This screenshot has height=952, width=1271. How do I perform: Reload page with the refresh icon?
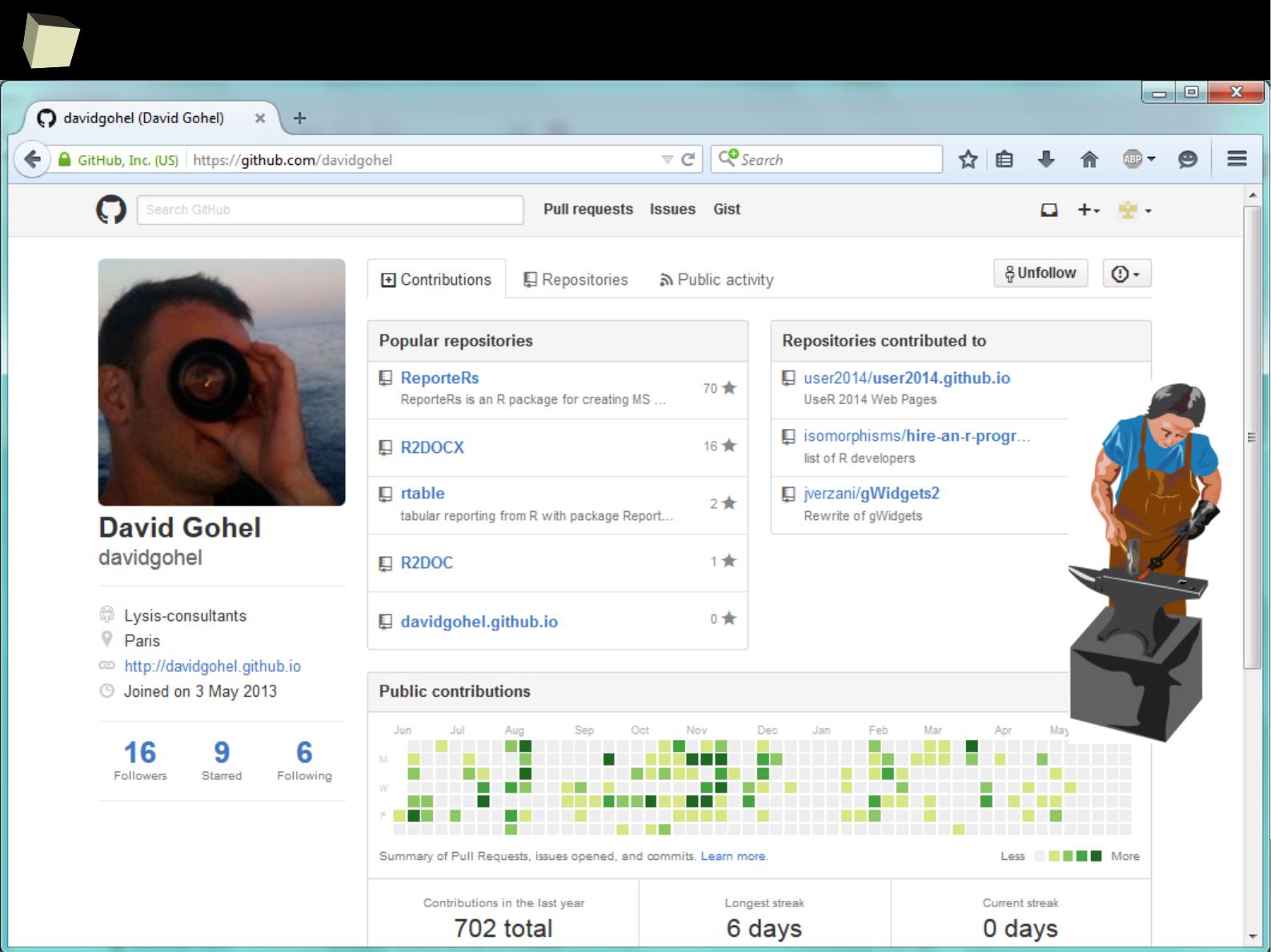tap(687, 159)
